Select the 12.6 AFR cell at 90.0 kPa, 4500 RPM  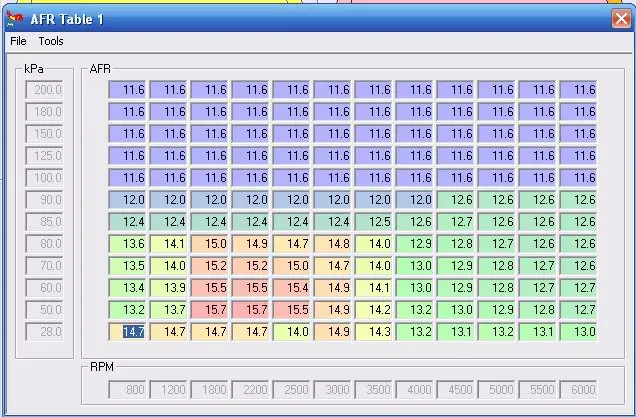tap(456, 200)
